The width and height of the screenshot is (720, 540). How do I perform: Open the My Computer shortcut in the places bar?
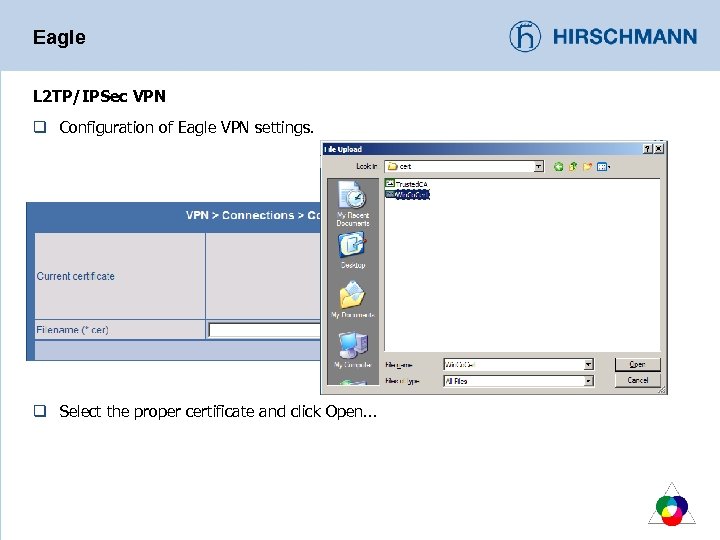[353, 350]
